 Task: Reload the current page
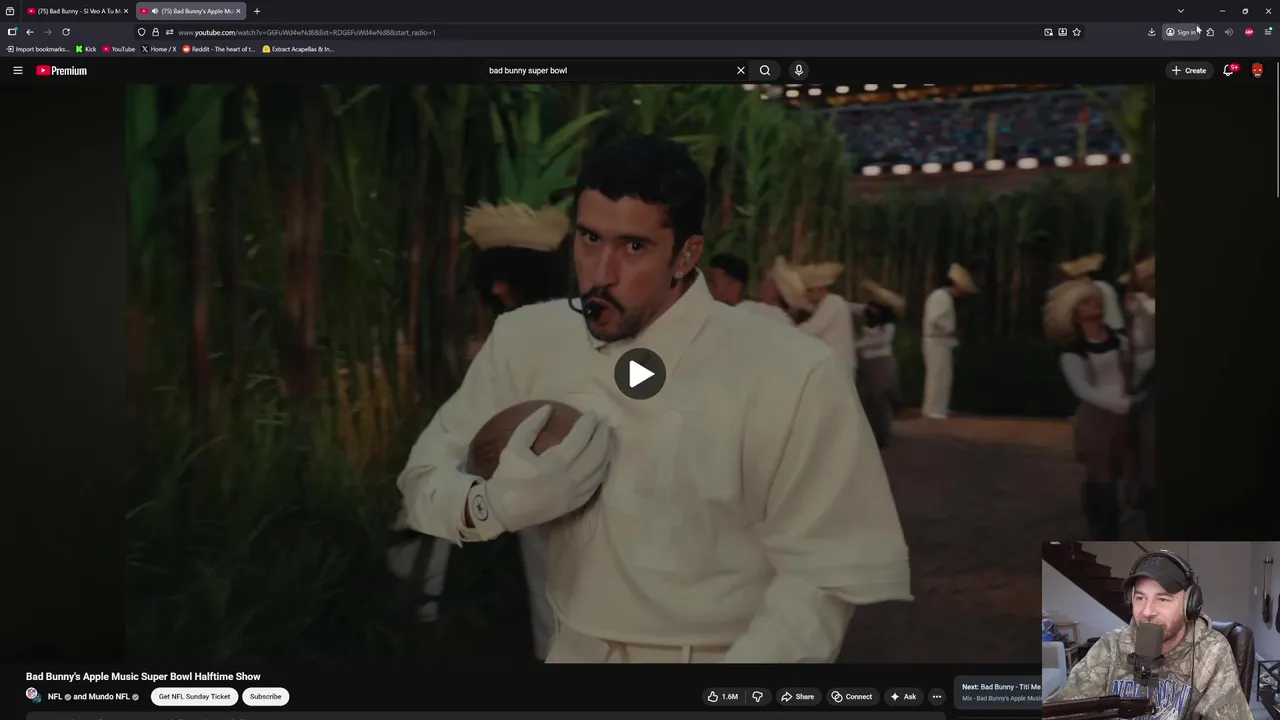[x=66, y=32]
